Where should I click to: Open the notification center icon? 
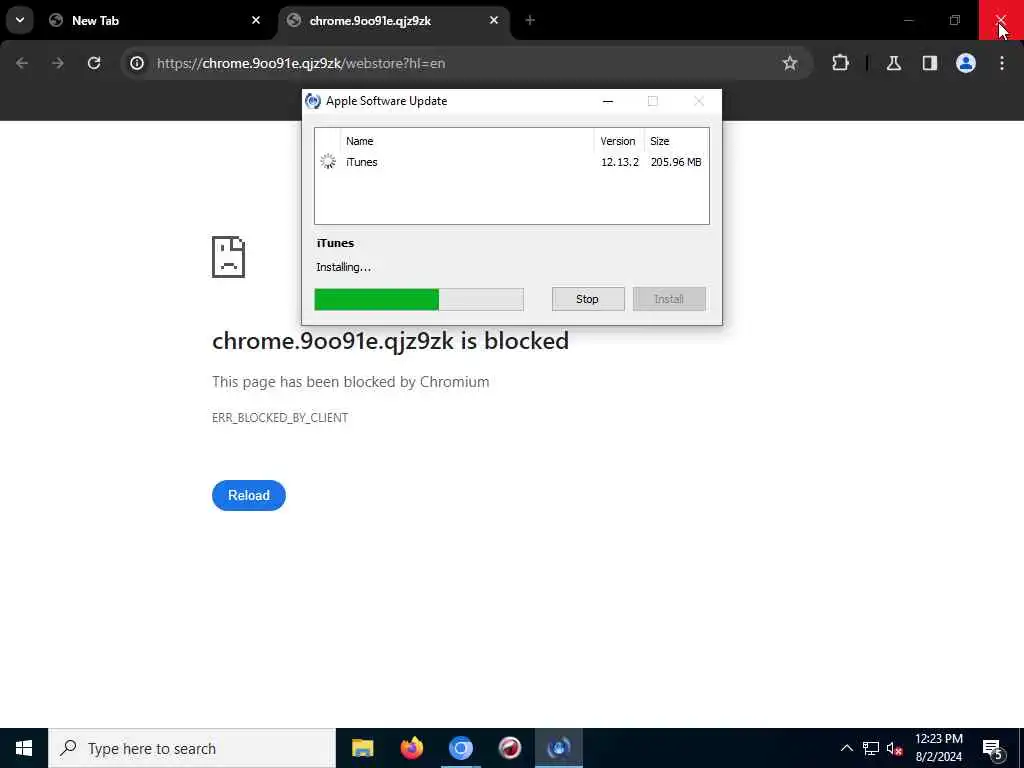(993, 748)
